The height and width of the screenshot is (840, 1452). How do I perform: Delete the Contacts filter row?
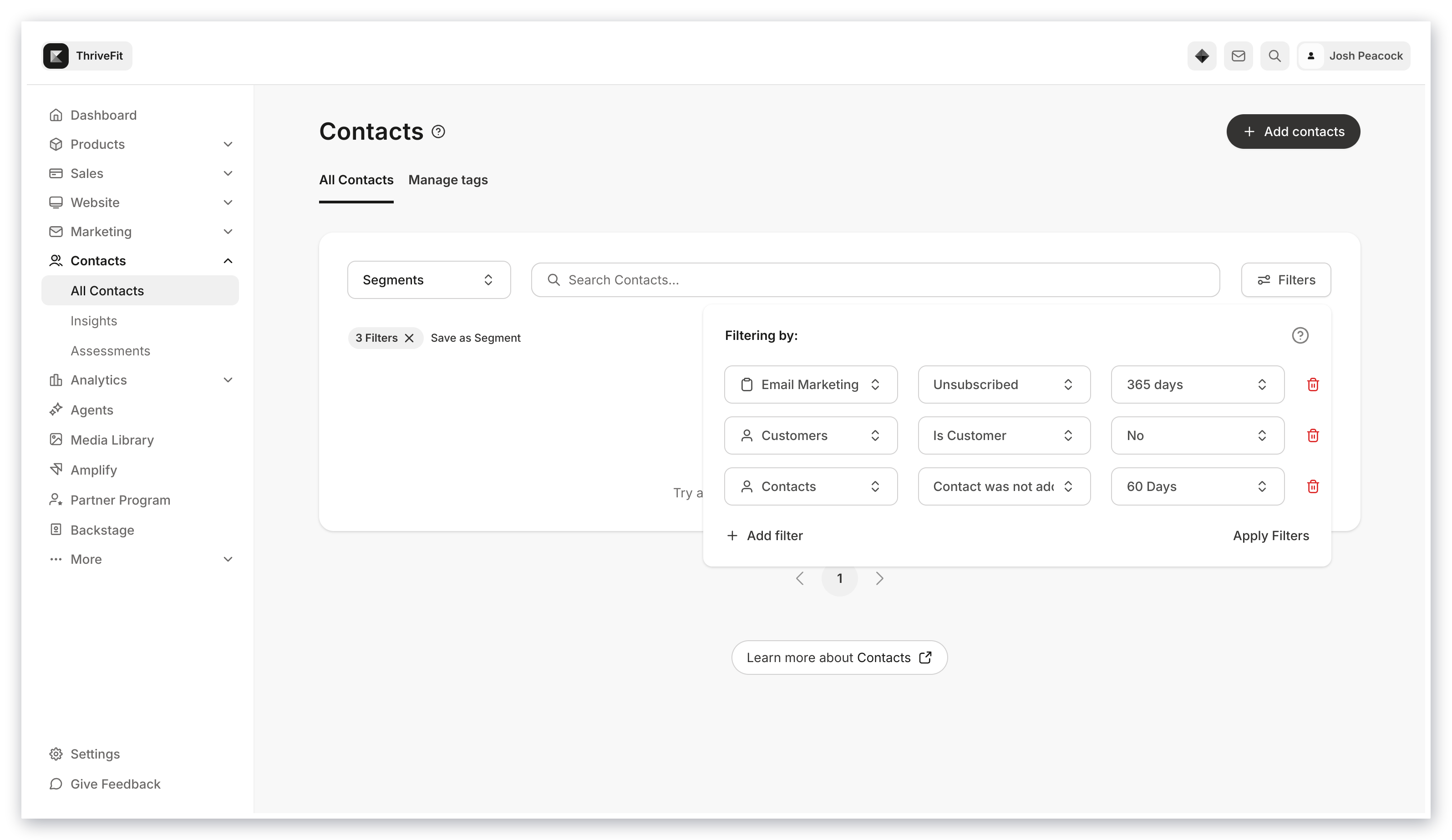(x=1313, y=486)
